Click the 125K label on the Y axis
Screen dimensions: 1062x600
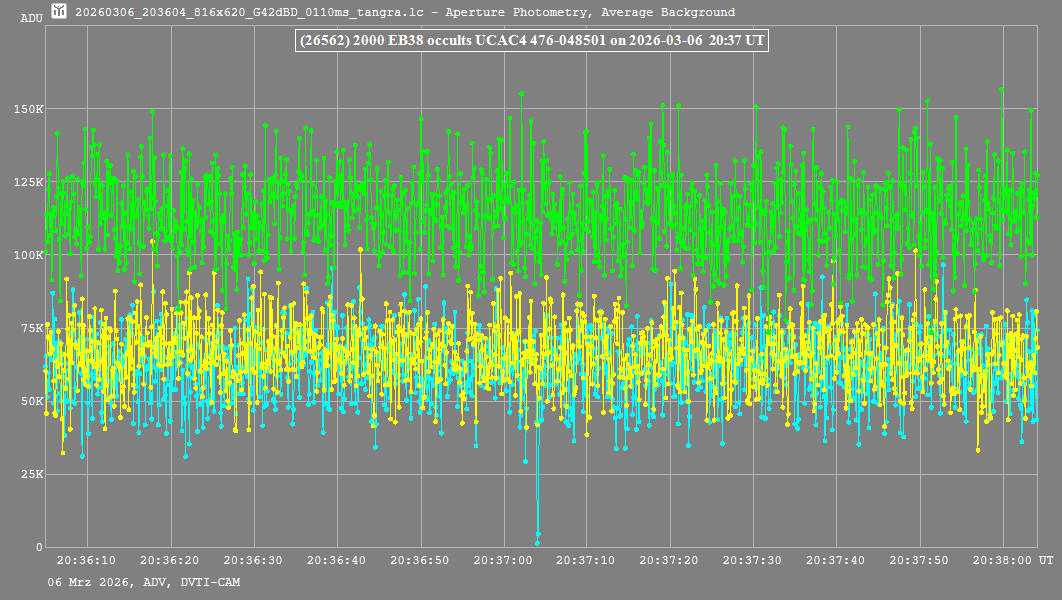(28, 182)
